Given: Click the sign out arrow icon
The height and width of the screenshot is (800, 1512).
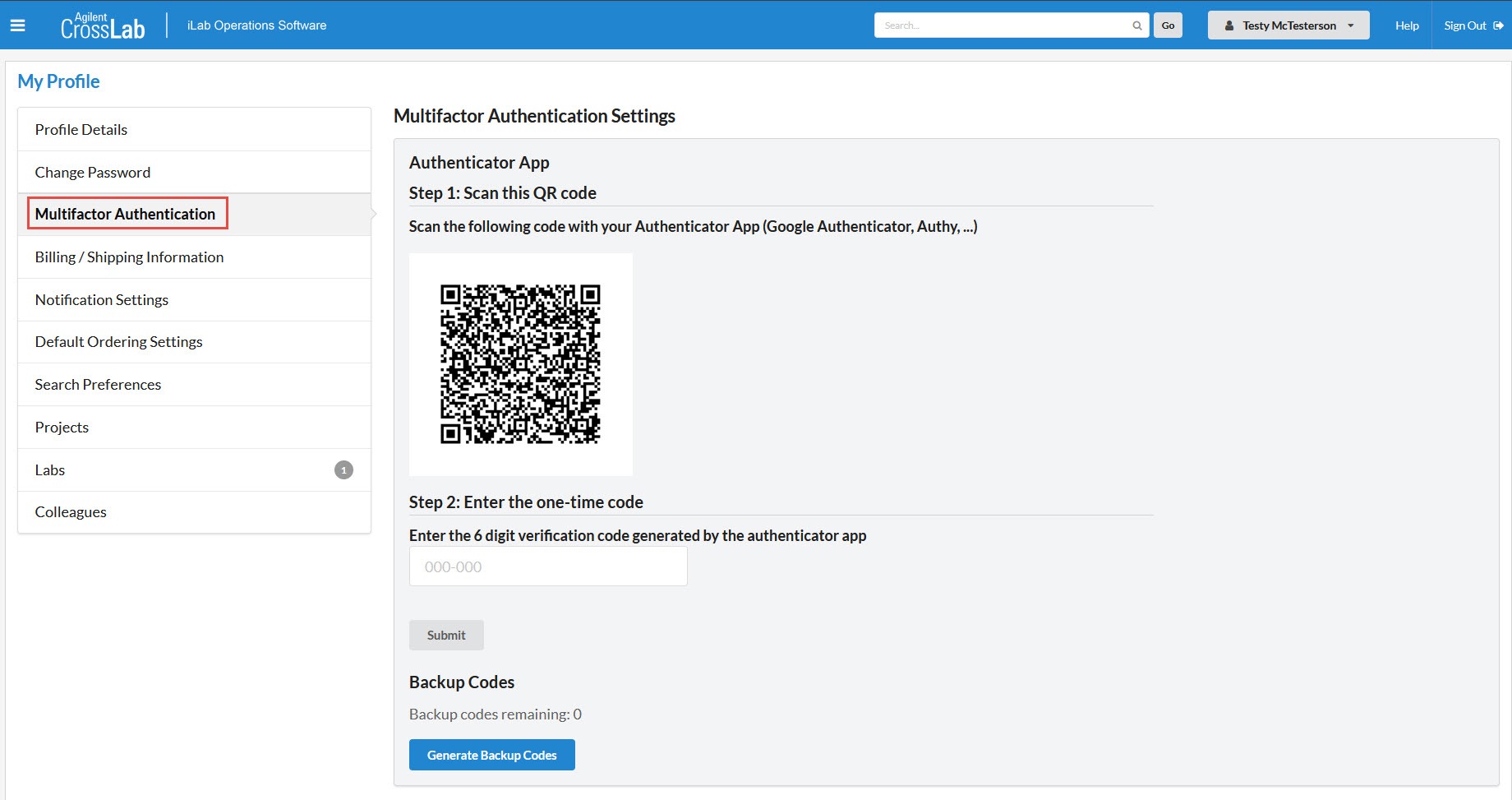Looking at the screenshot, I should click(x=1498, y=25).
